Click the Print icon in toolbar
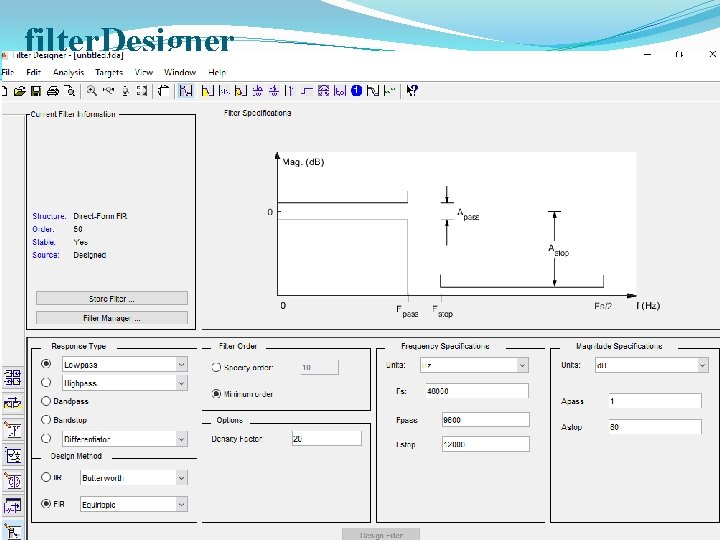 coord(53,91)
